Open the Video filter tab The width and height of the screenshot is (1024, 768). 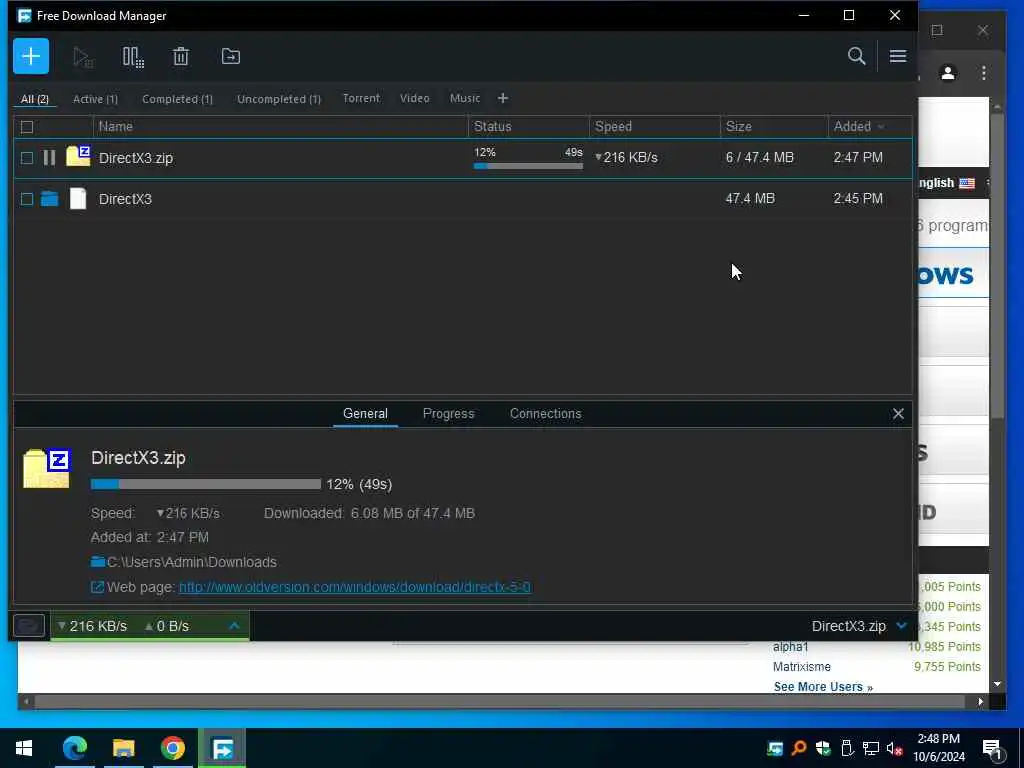point(415,98)
